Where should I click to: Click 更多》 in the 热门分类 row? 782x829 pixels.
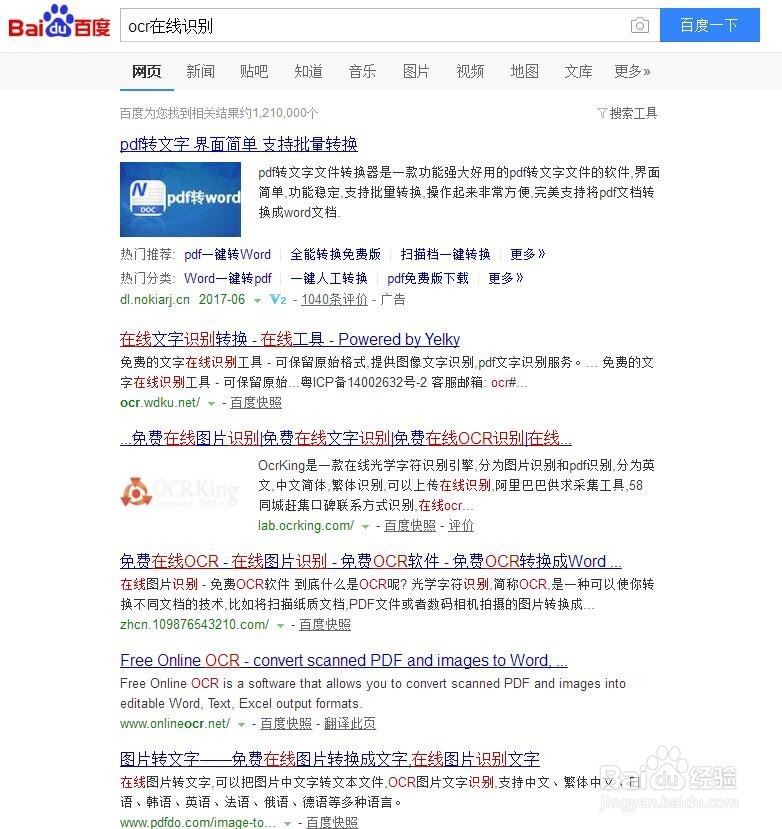click(x=505, y=278)
